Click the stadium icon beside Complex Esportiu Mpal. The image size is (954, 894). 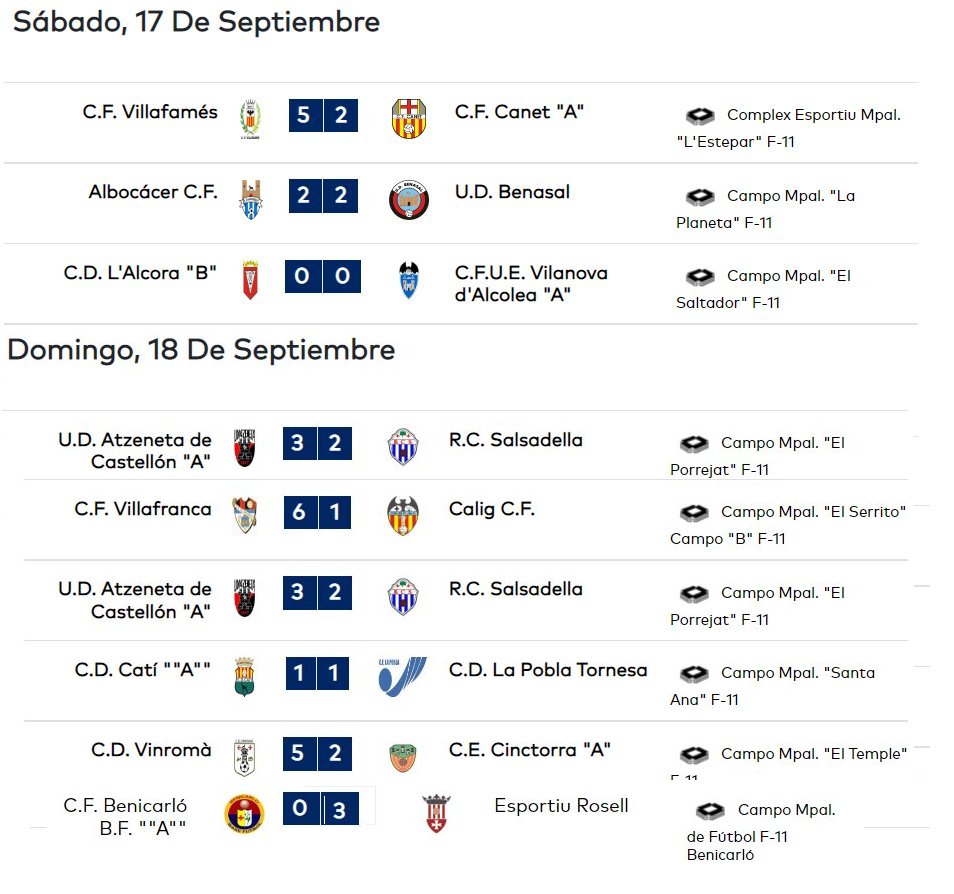coord(700,115)
